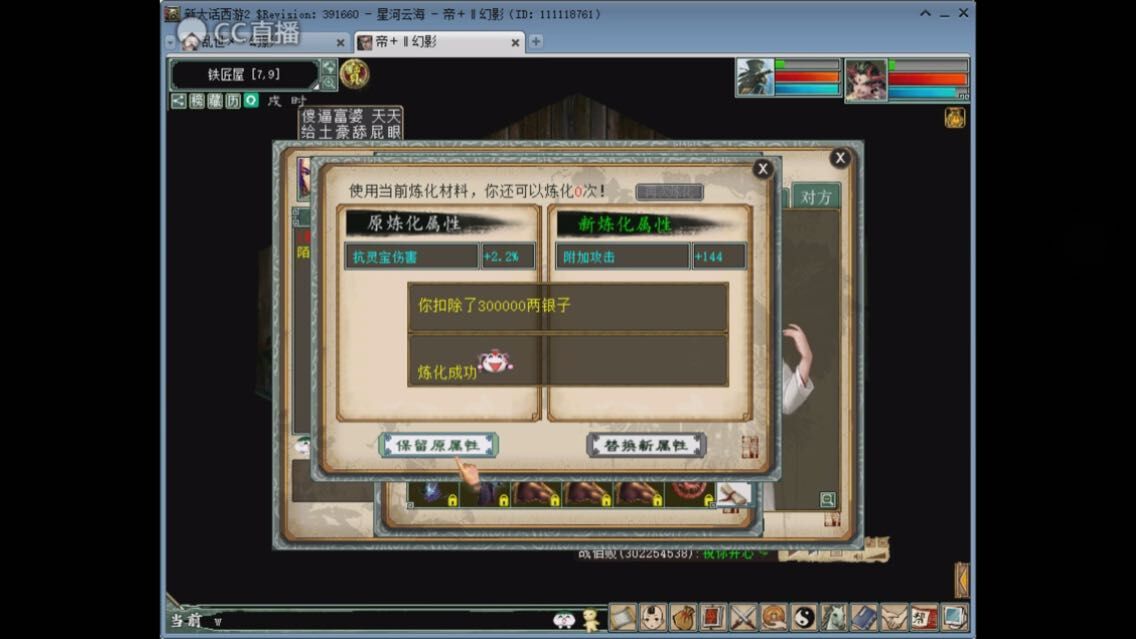Toggle the green circle icon under map name
The image size is (1136, 639).
[251, 101]
